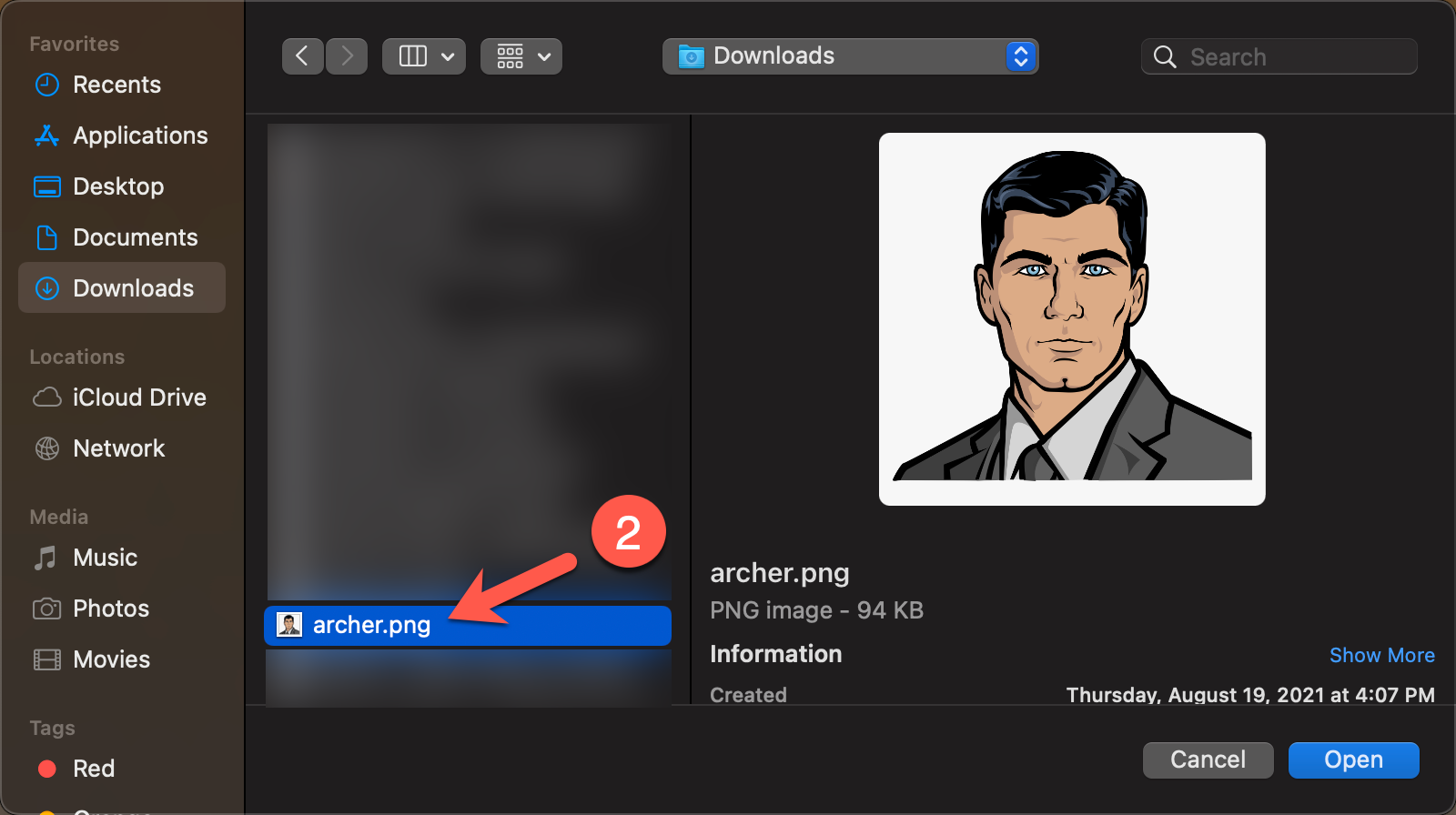Select Downloads in the Favorites sidebar
This screenshot has width=1456, height=815.
(133, 288)
